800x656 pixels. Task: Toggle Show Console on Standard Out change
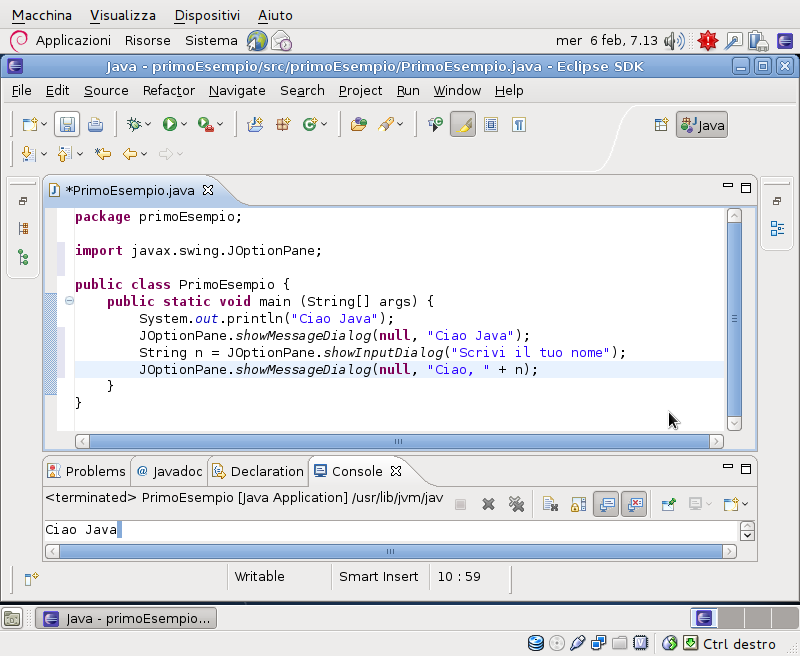point(606,504)
